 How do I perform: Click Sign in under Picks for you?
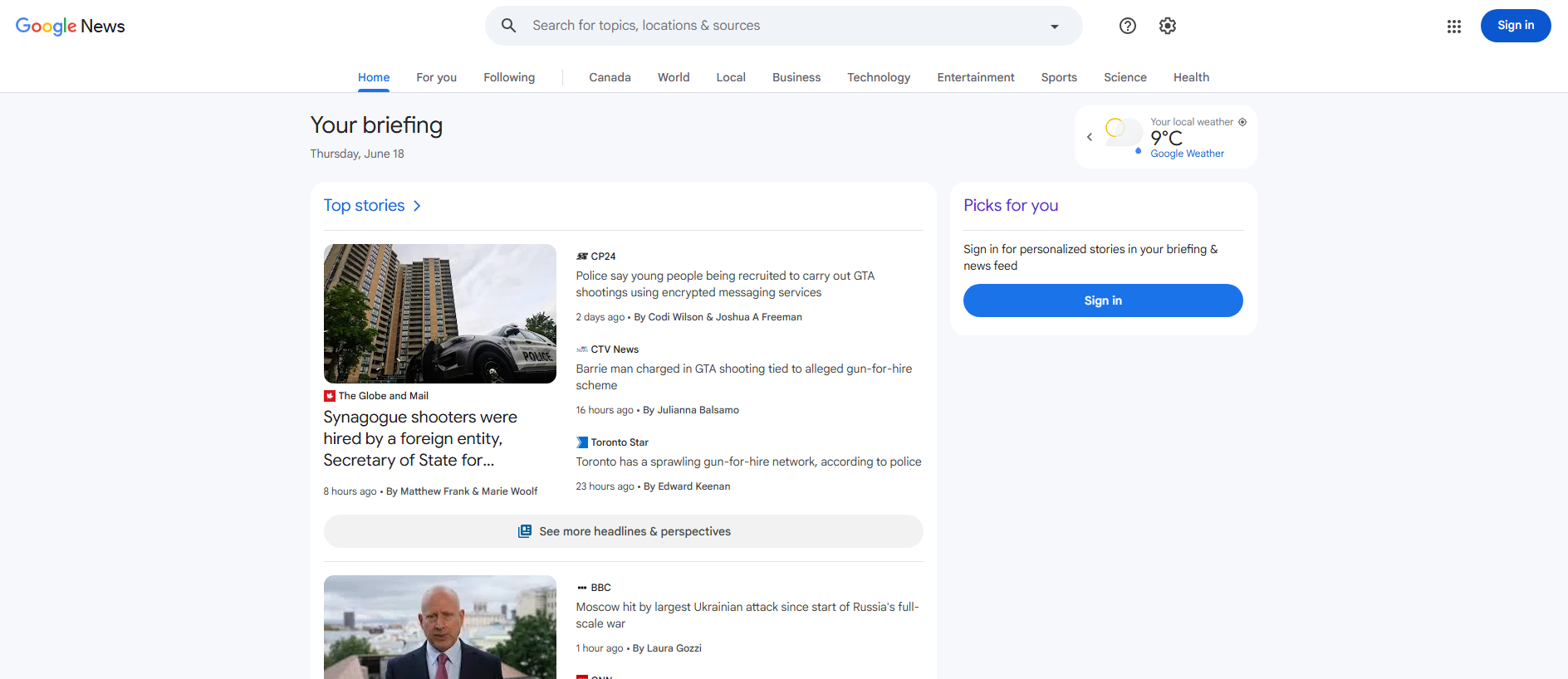tap(1103, 300)
